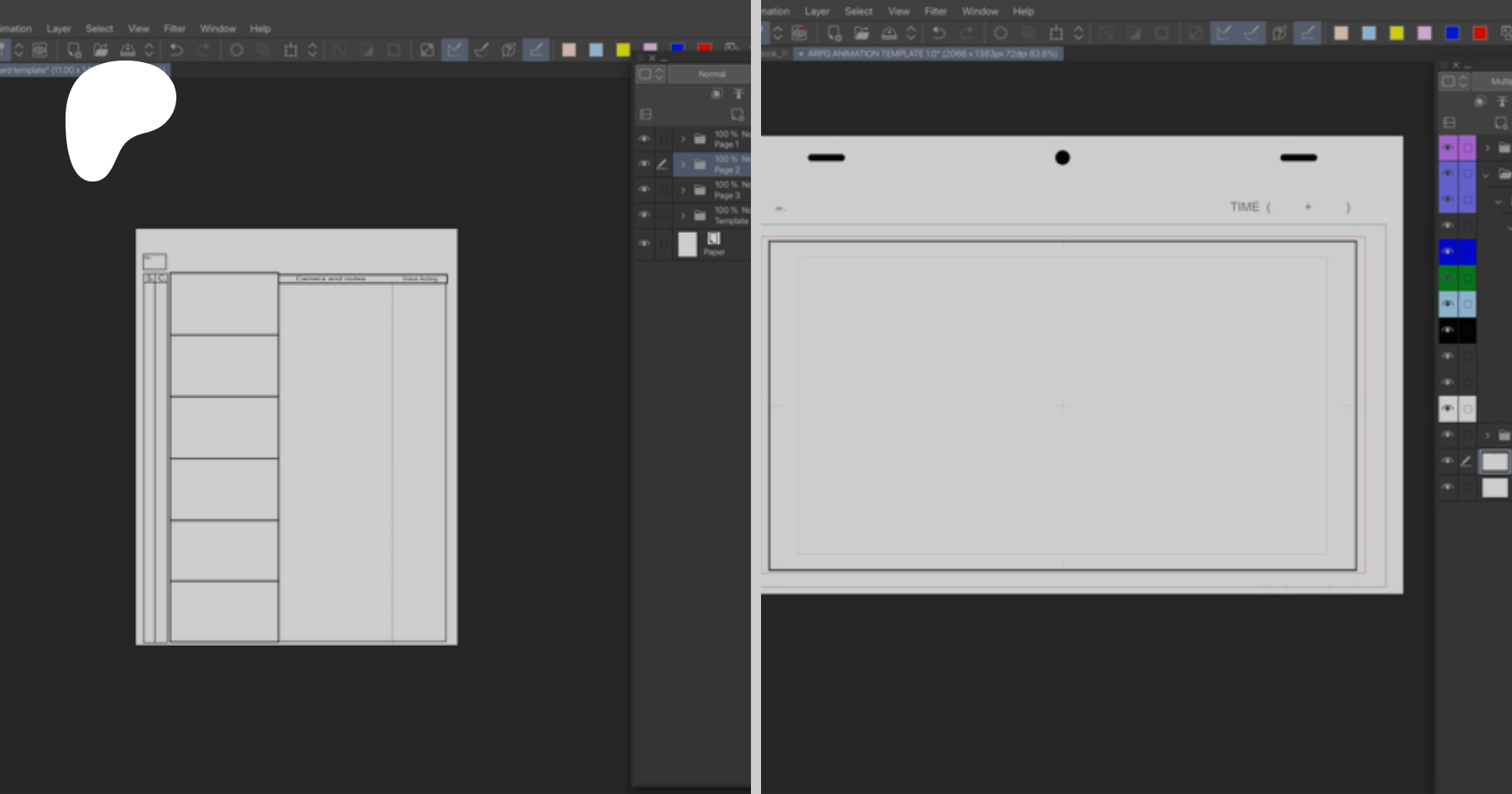This screenshot has width=1512, height=794.
Task: Expand the Page 3 folder chevron
Action: pos(683,190)
